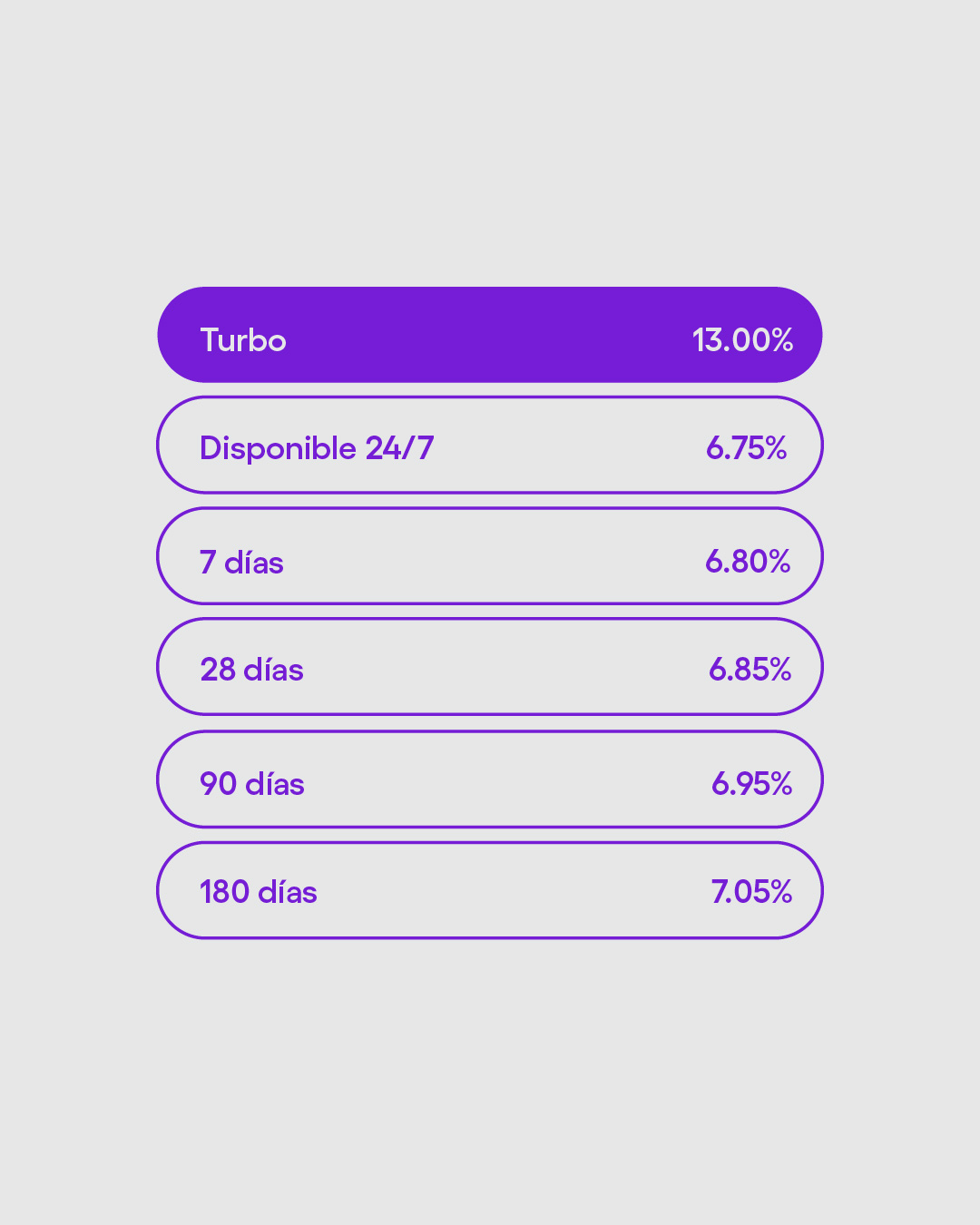Select the 7 días option

[x=490, y=556]
